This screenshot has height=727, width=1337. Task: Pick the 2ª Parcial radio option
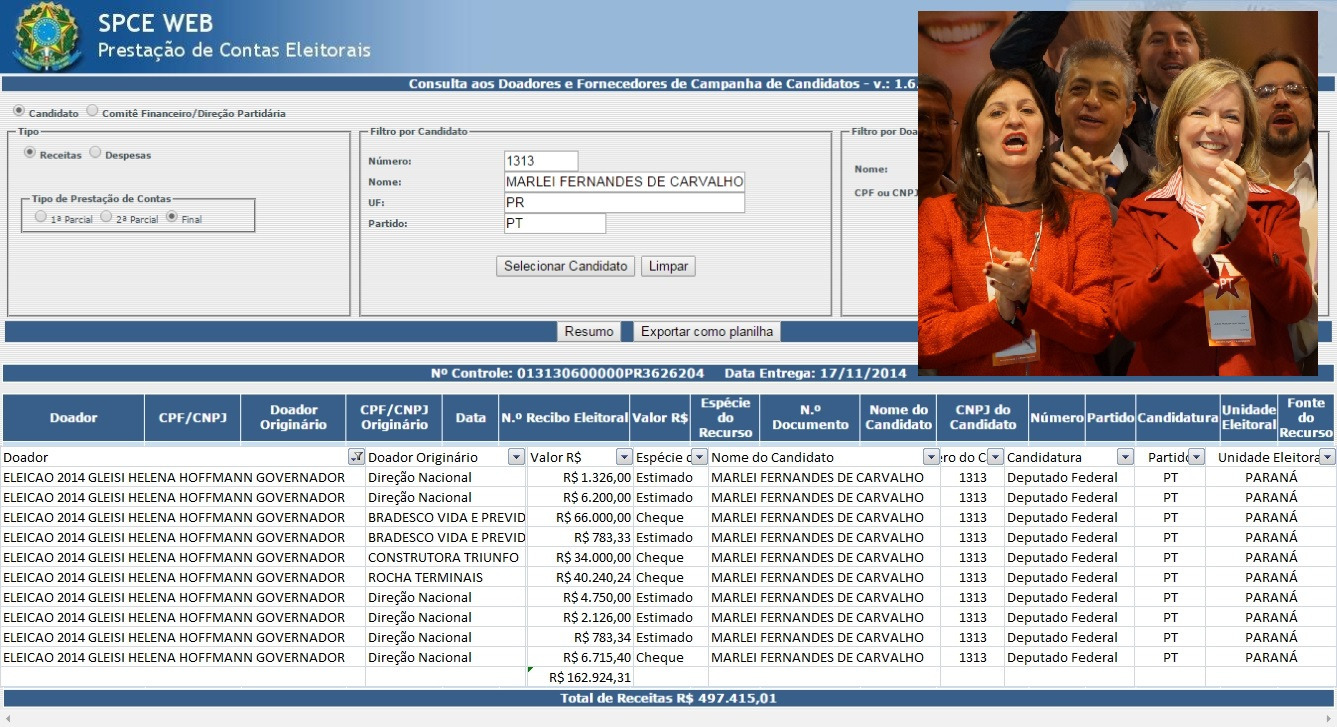pyautogui.click(x=106, y=217)
